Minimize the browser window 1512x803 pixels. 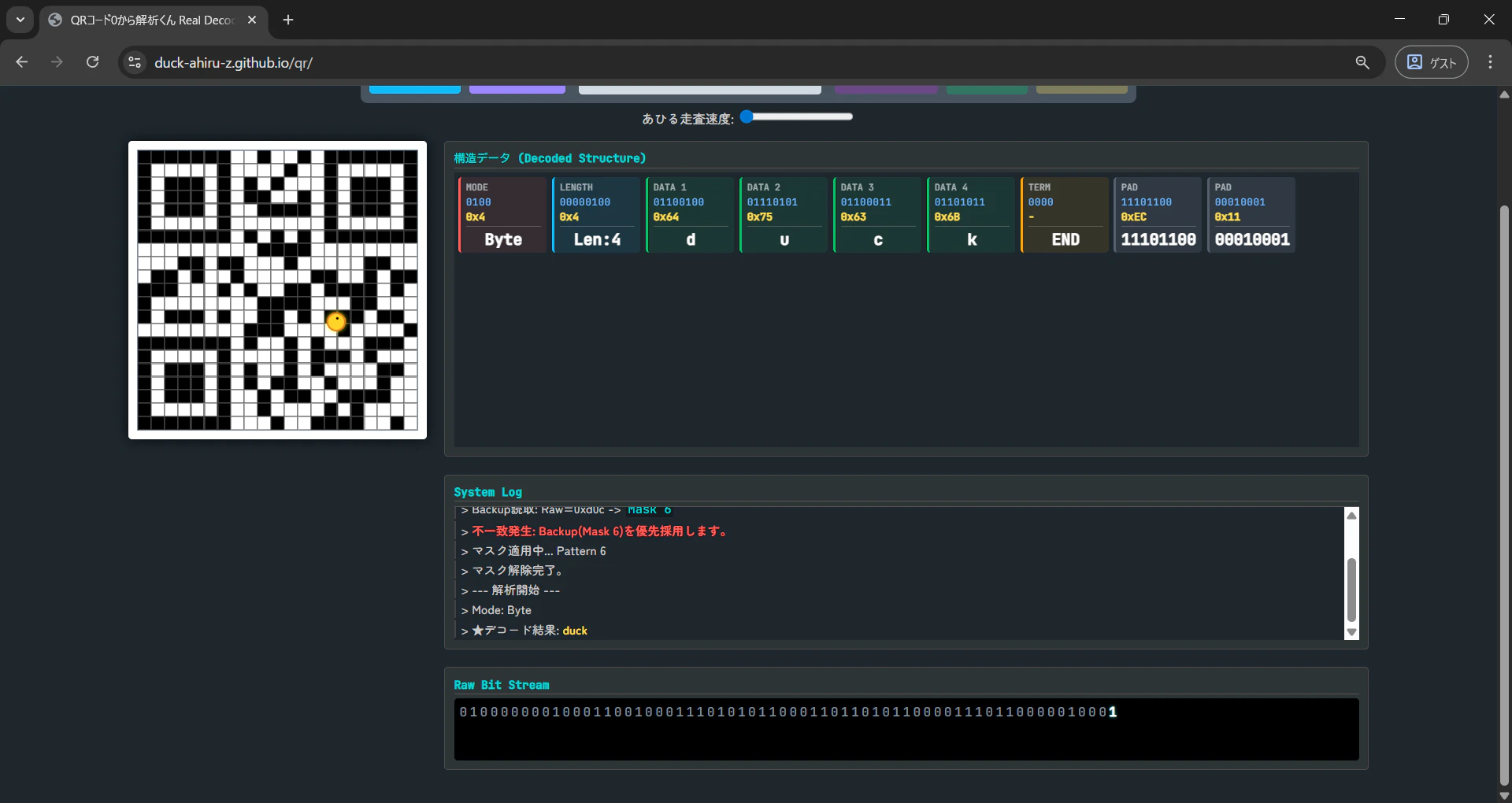pyautogui.click(x=1399, y=19)
